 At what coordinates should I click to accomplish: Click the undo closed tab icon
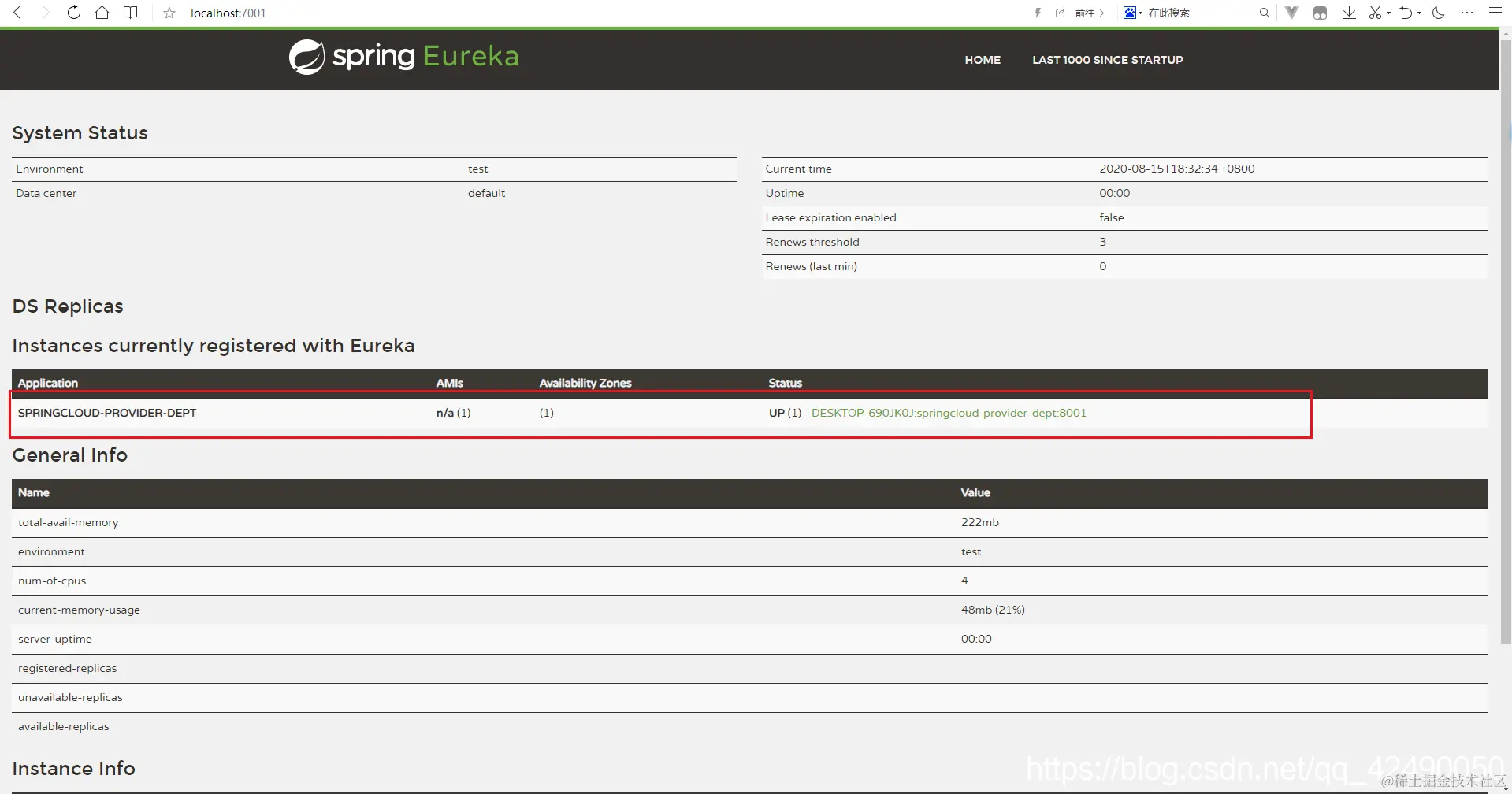[x=1406, y=13]
